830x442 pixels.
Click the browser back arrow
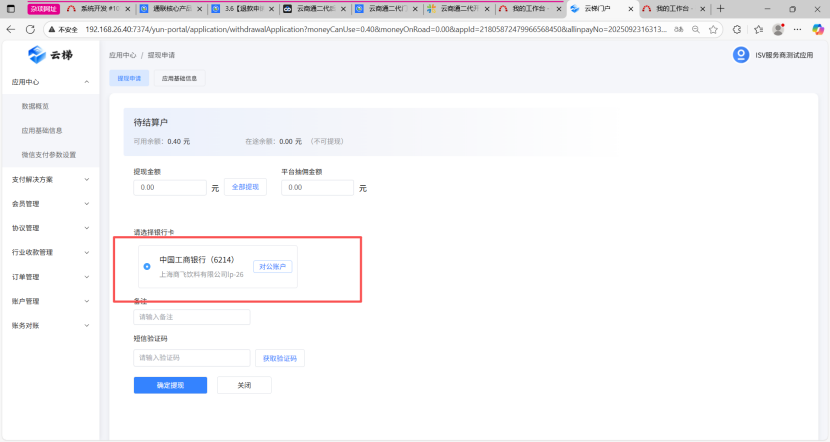click(x=11, y=30)
